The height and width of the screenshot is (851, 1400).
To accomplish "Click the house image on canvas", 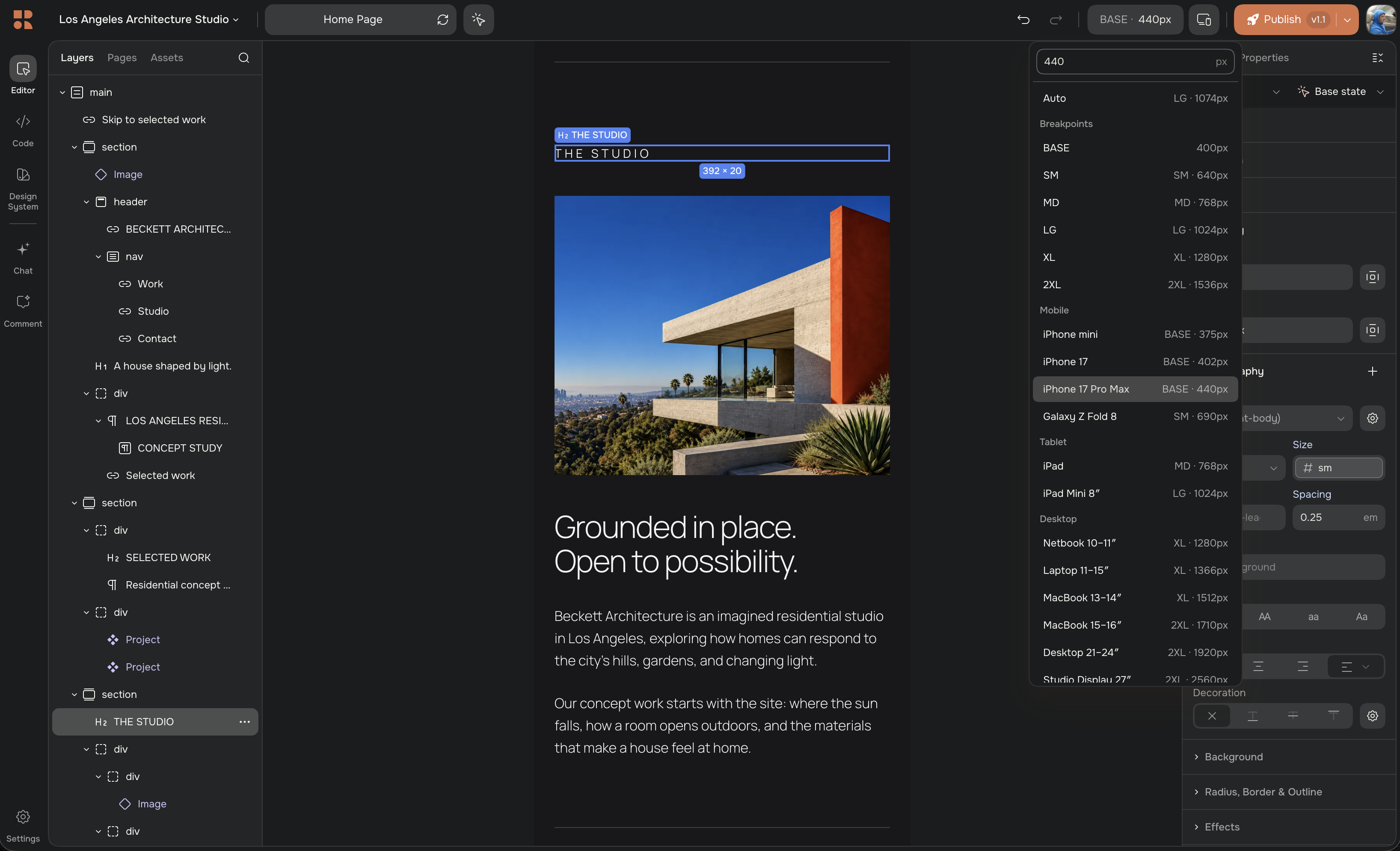I will 721,335.
